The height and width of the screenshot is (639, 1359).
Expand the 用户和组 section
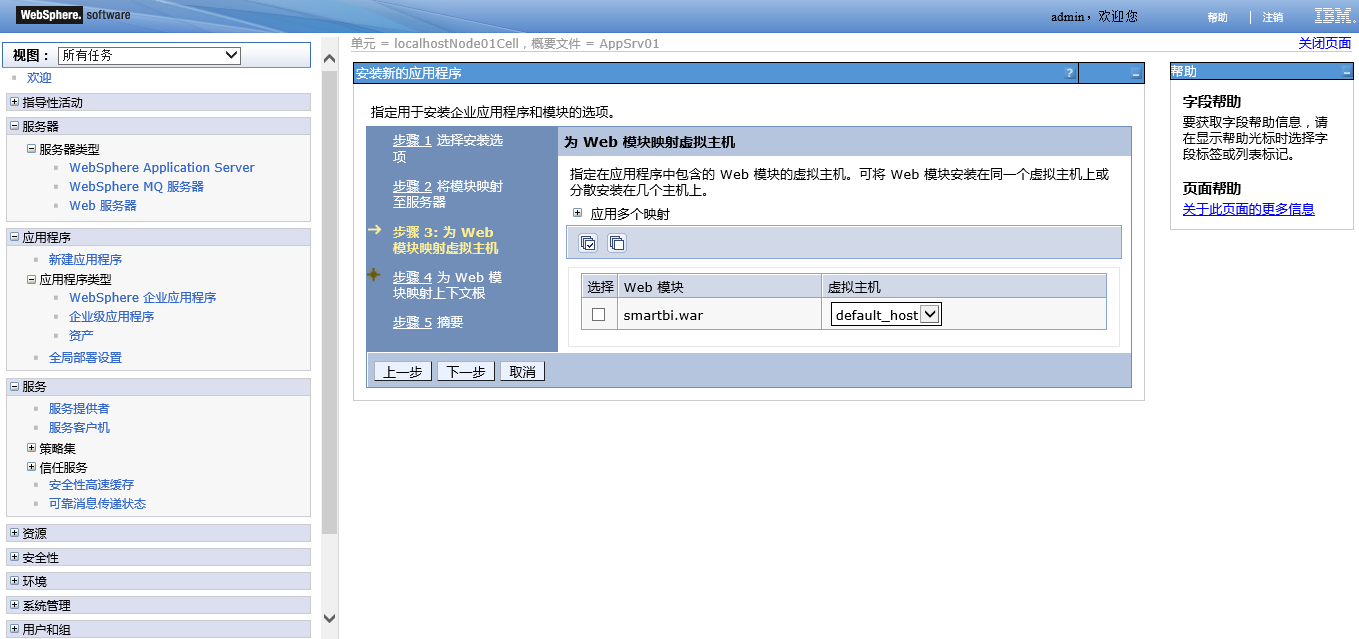14,629
